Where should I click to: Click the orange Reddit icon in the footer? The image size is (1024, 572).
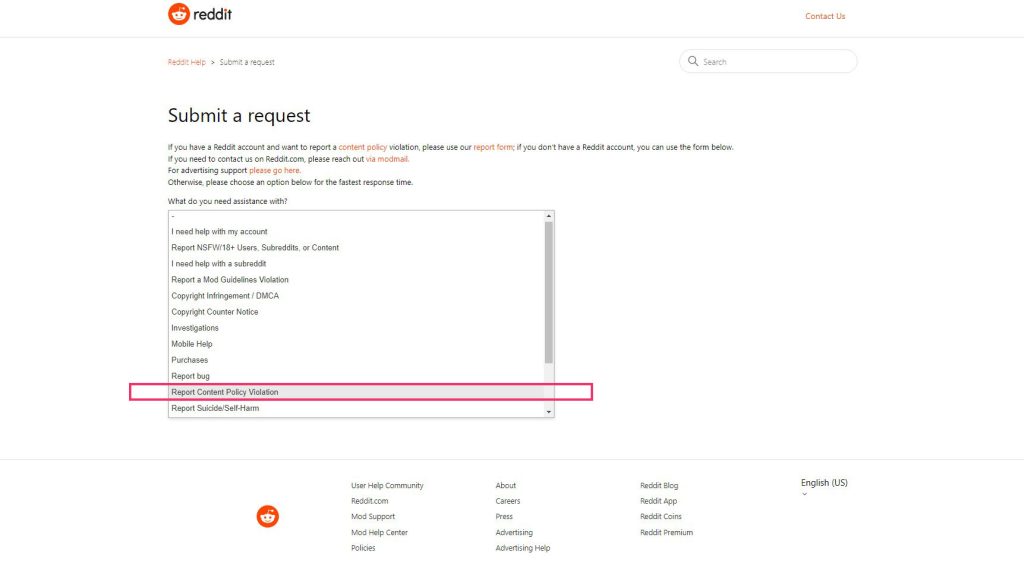point(267,516)
